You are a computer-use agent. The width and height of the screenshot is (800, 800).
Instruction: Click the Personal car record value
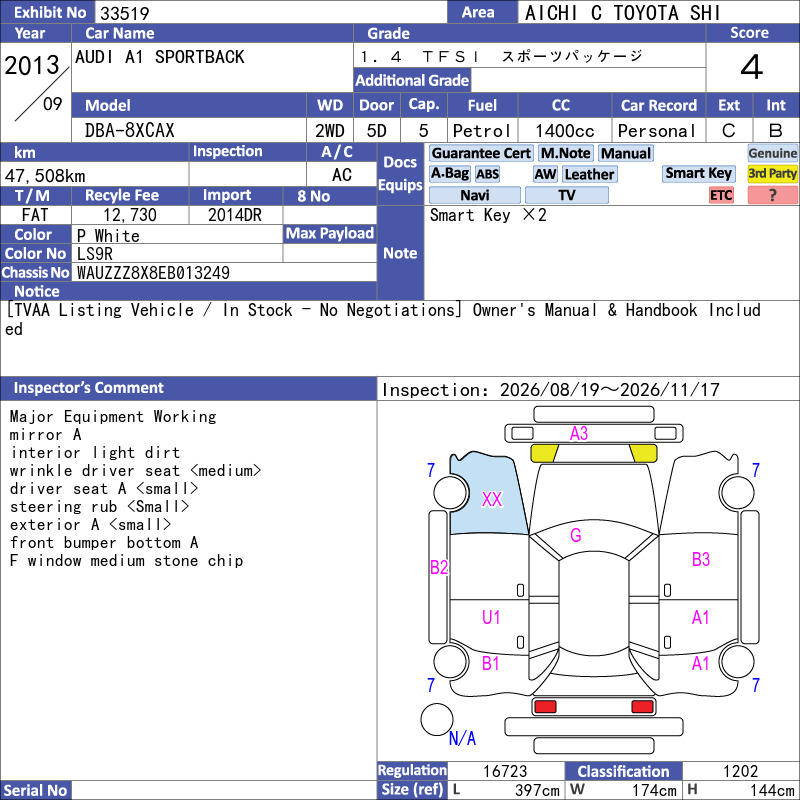click(x=657, y=131)
